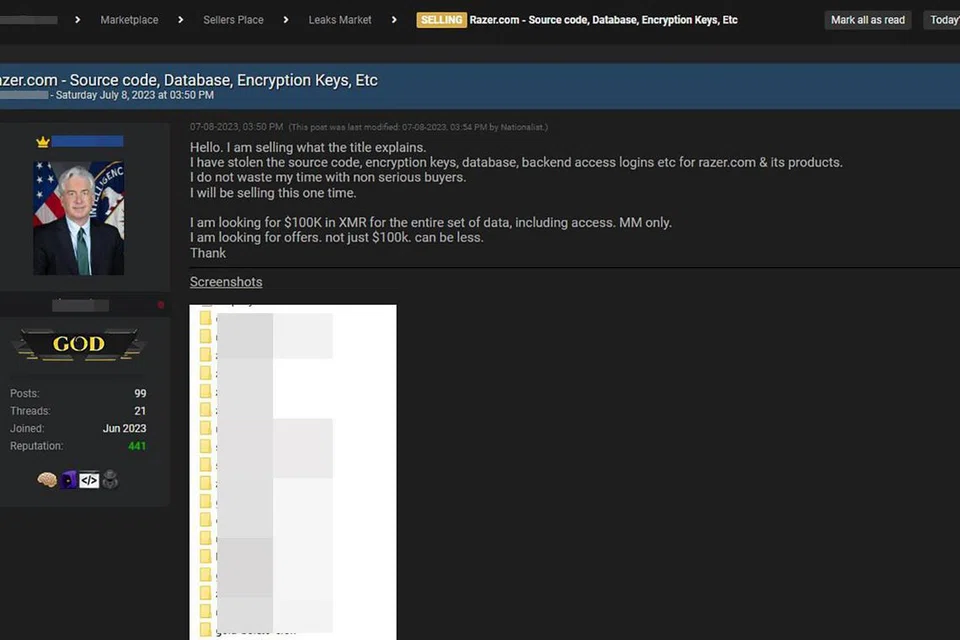Image resolution: width=960 pixels, height=640 pixels.
Task: Click the gold crown icon above the avatar
Action: coord(43,142)
